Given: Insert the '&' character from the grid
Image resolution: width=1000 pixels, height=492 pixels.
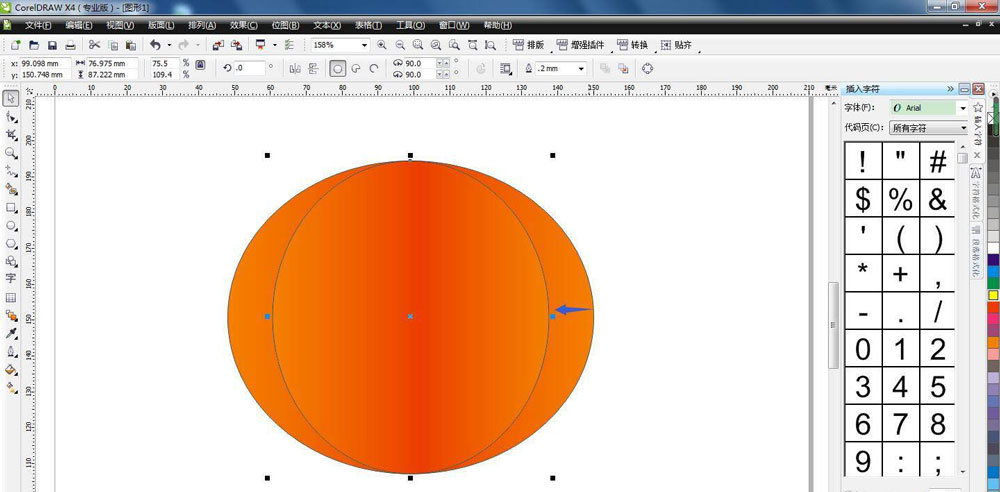Looking at the screenshot, I should 937,199.
